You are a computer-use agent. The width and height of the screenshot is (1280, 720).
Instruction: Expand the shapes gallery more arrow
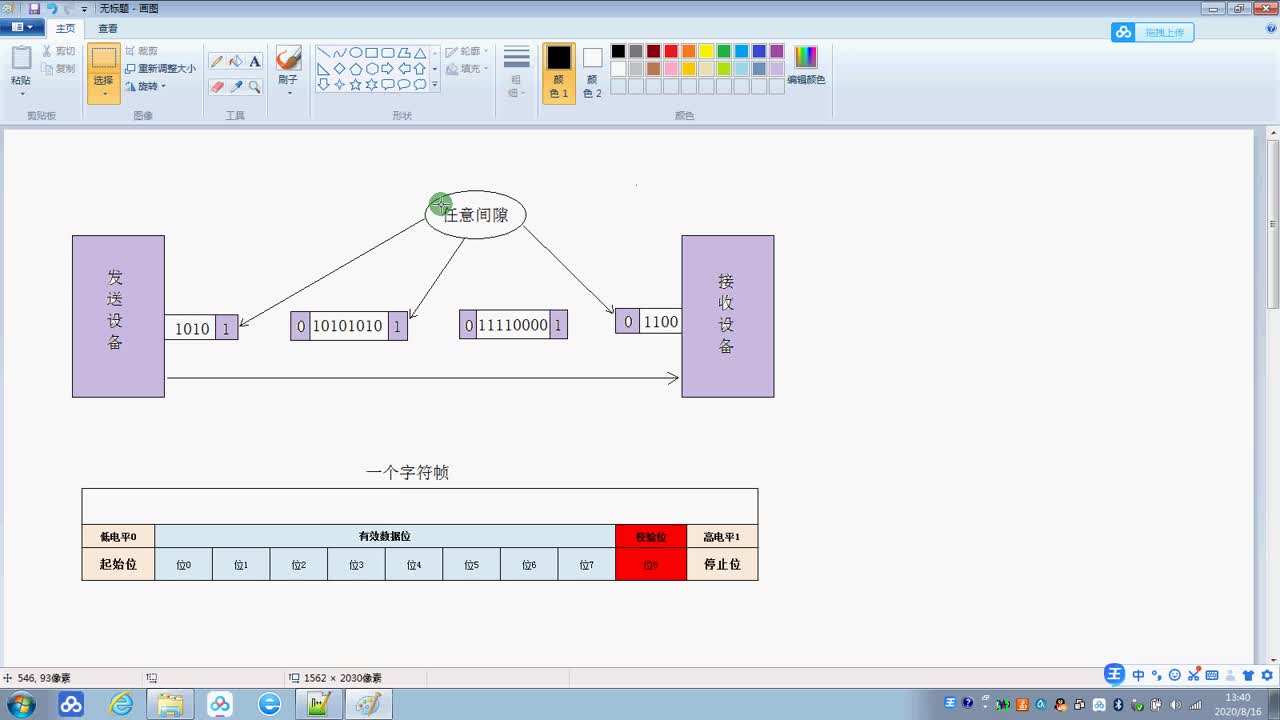tap(435, 85)
